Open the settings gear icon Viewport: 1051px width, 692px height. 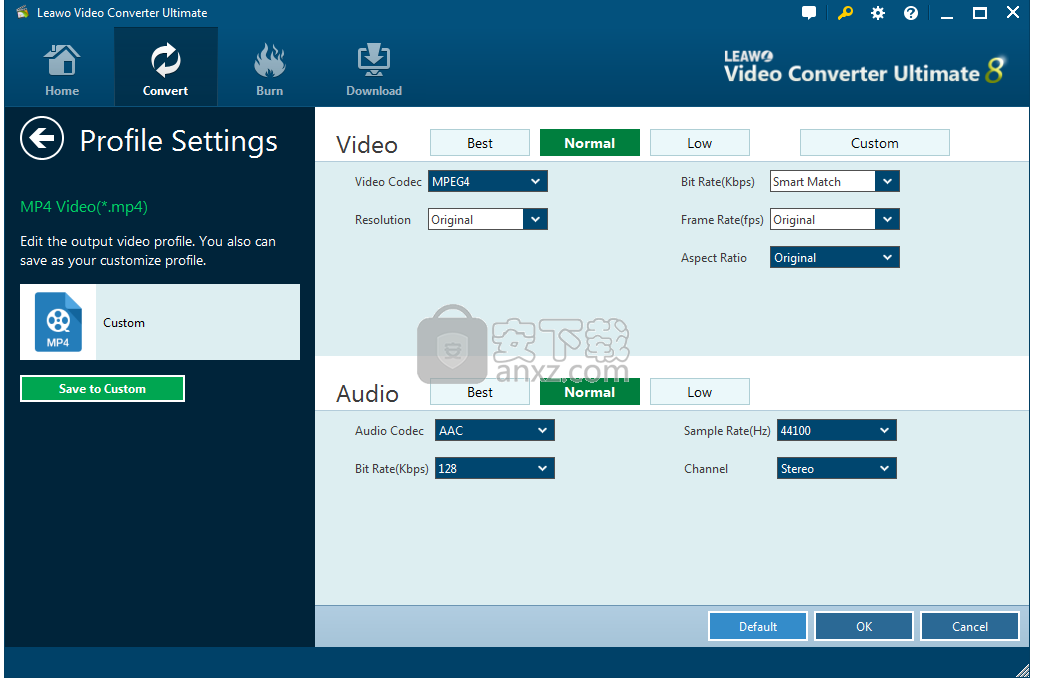coord(877,13)
